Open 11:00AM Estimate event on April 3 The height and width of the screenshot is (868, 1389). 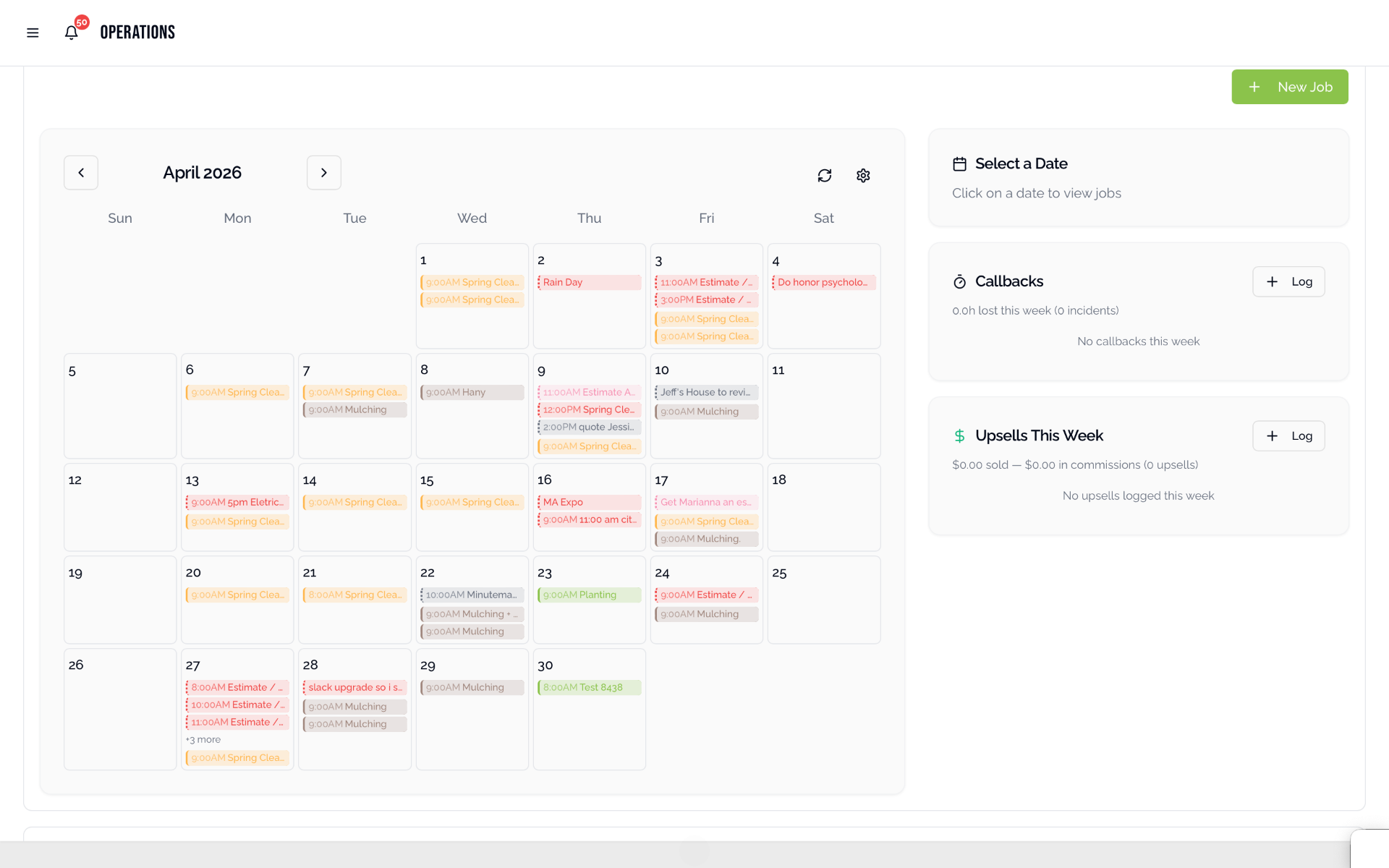707,282
